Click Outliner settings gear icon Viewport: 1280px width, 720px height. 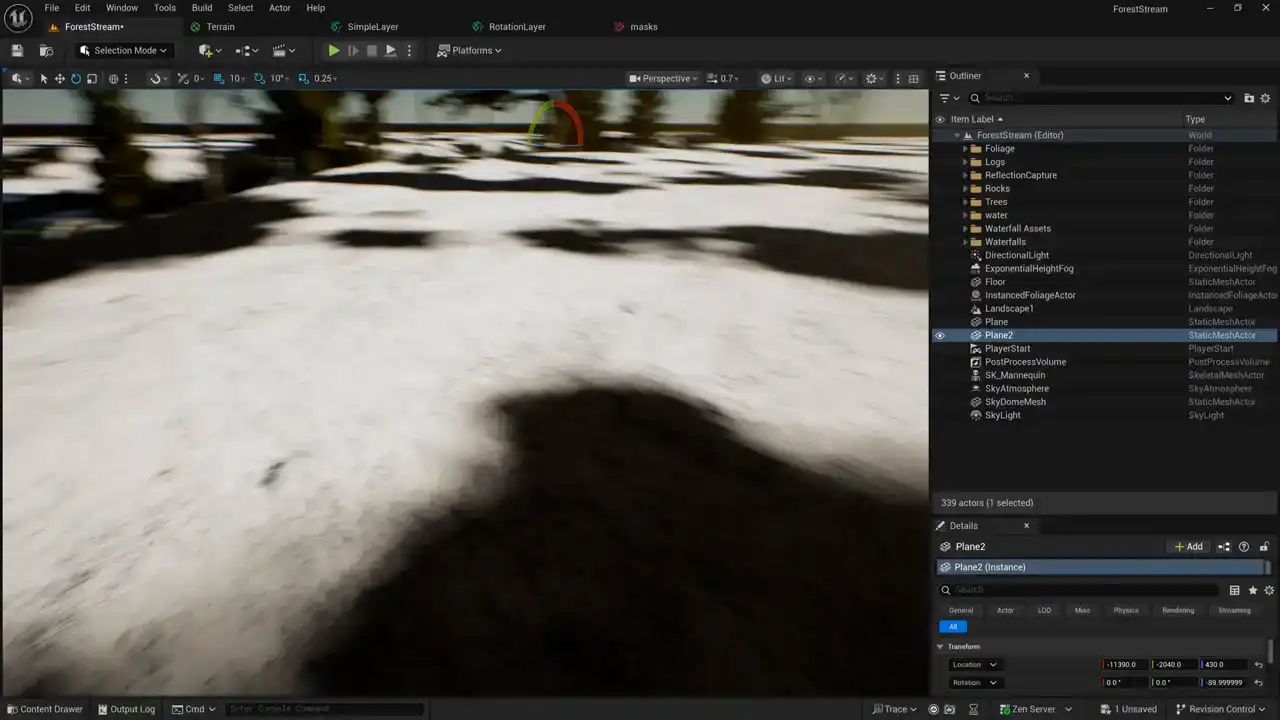[x=1265, y=98]
